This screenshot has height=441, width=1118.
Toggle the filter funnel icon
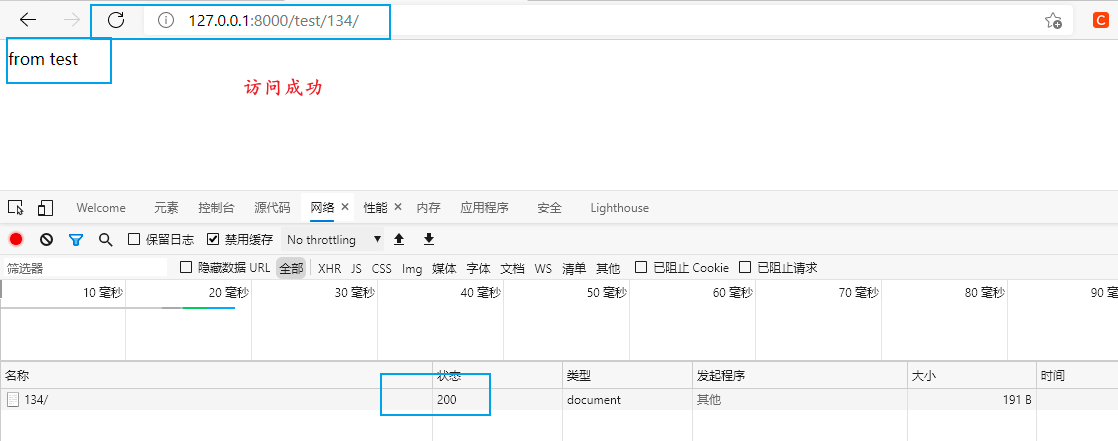coord(76,239)
